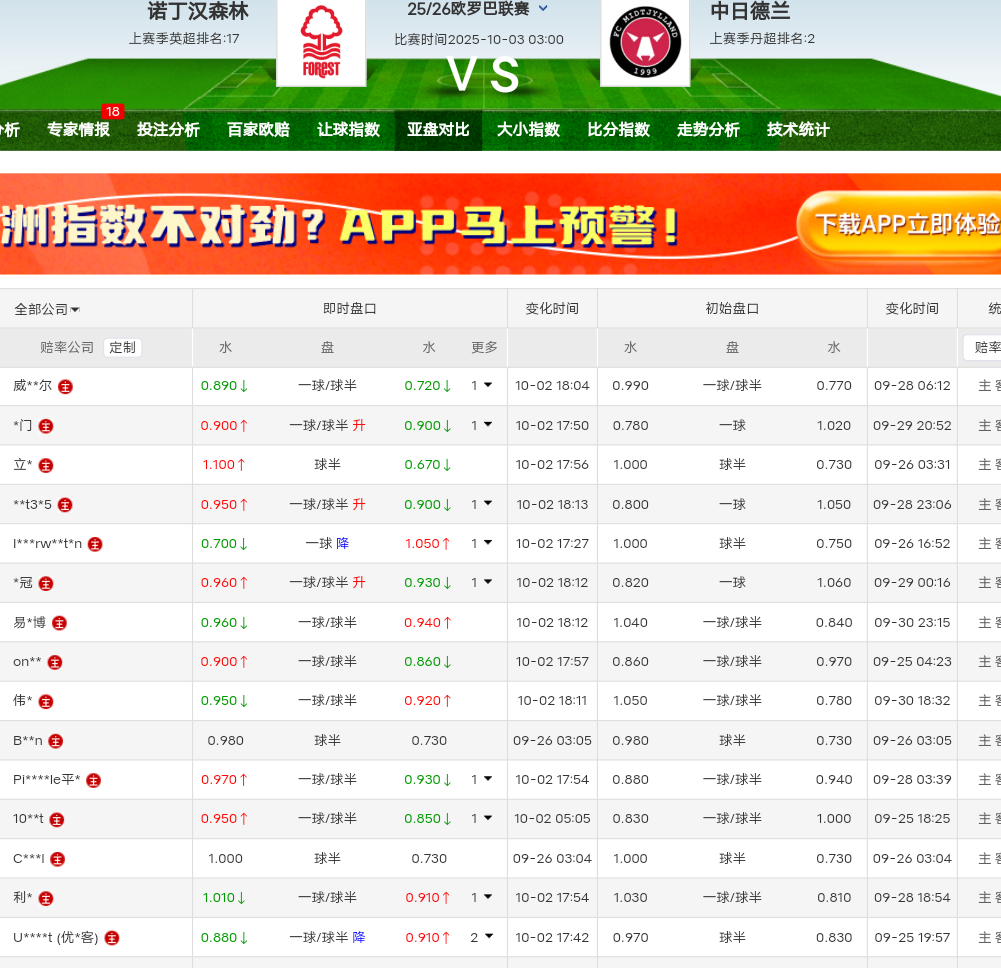Click the red 主 icon beside 立*
The width and height of the screenshot is (1001, 968).
pyautogui.click(x=46, y=465)
